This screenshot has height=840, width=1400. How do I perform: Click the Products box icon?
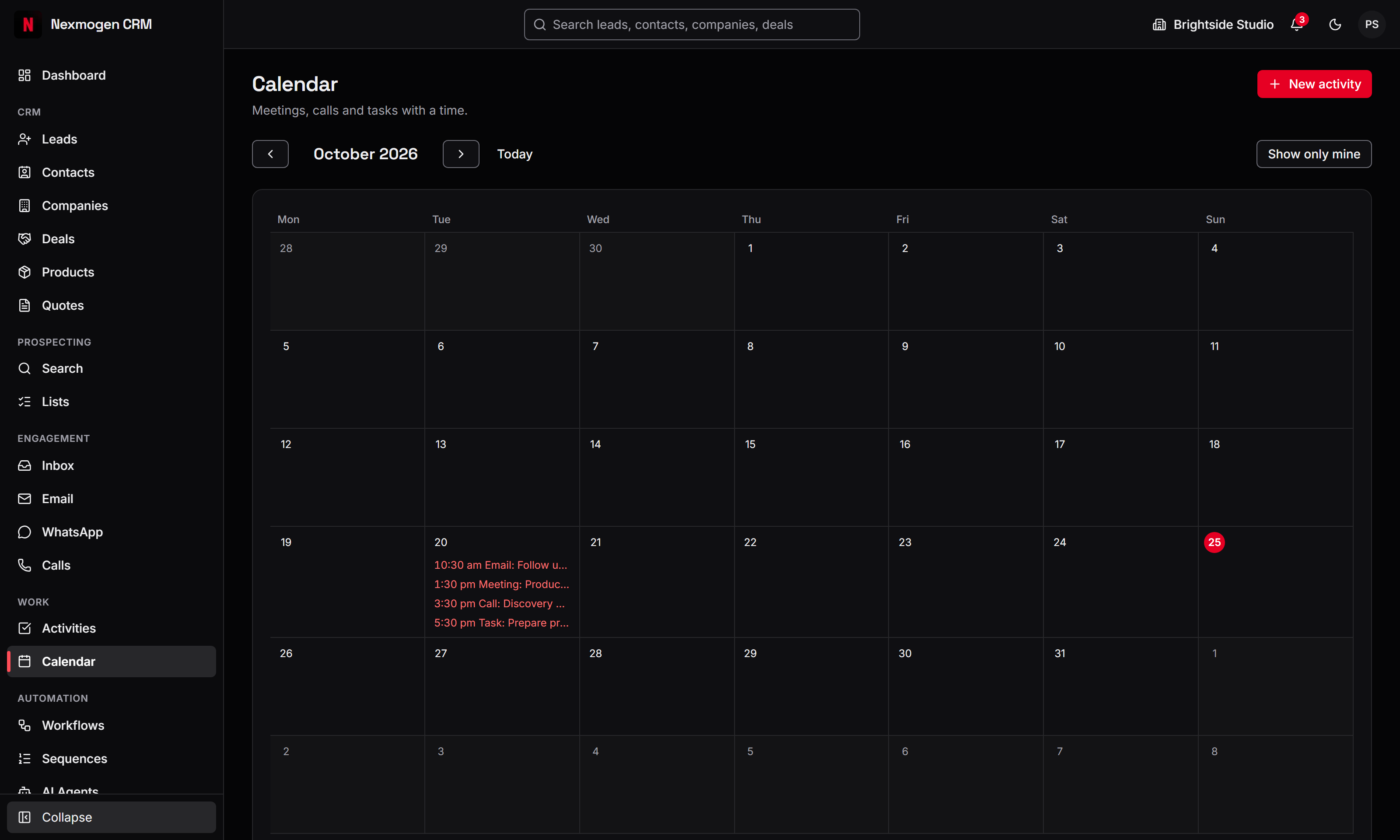click(x=24, y=272)
